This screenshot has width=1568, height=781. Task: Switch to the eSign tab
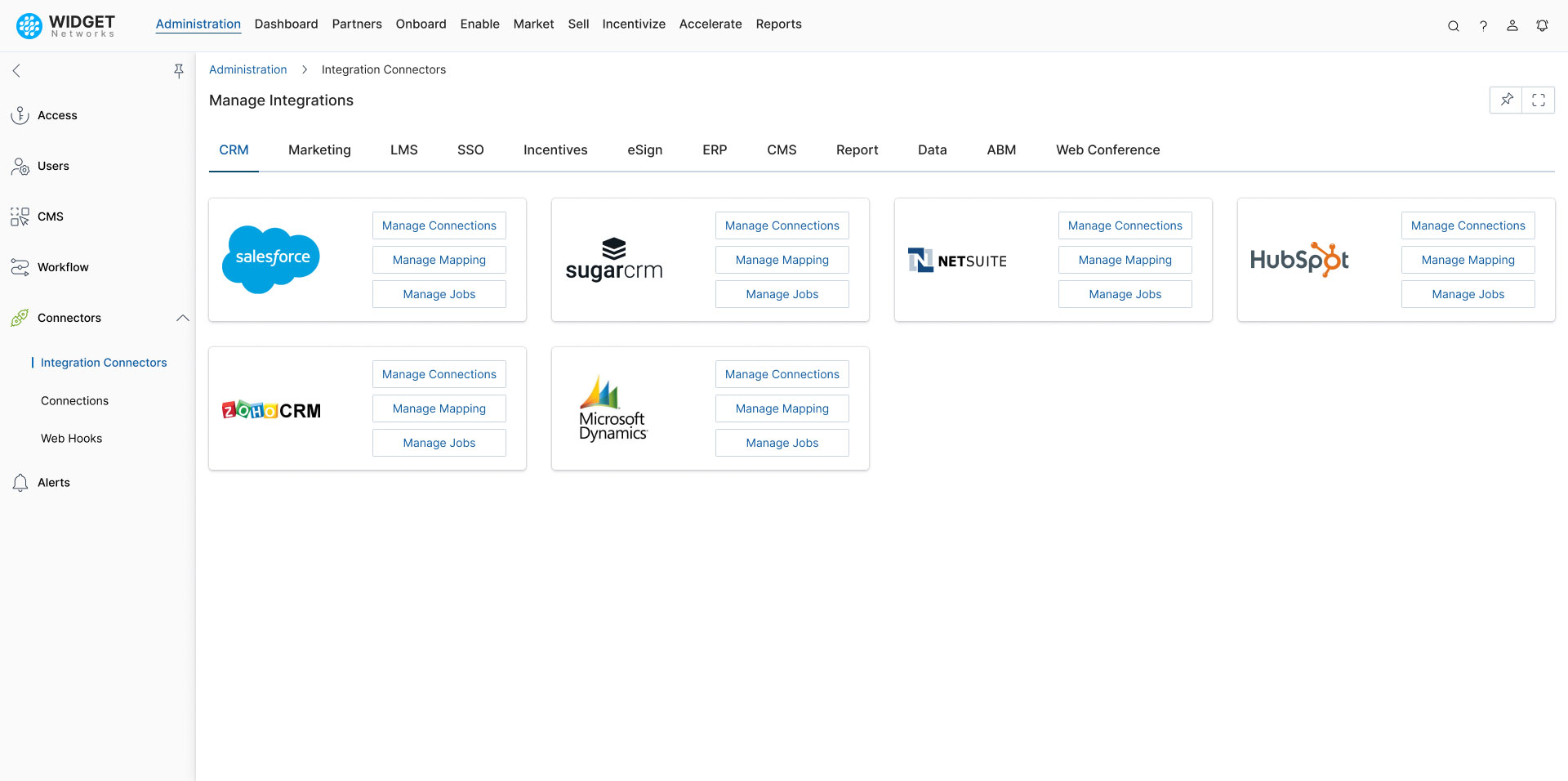[x=645, y=150]
